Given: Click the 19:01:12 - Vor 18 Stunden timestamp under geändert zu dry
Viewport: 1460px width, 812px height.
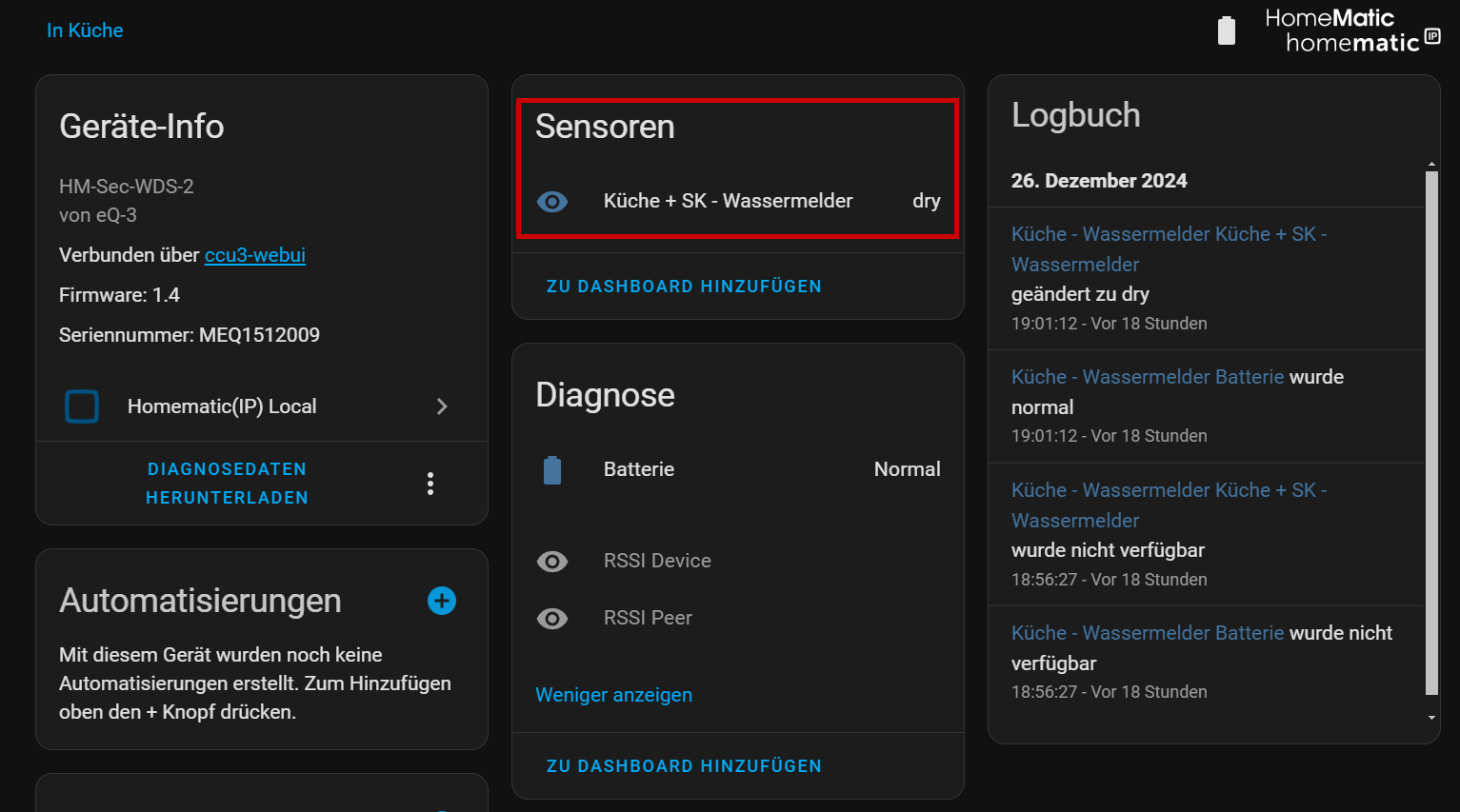Looking at the screenshot, I should tap(1110, 324).
